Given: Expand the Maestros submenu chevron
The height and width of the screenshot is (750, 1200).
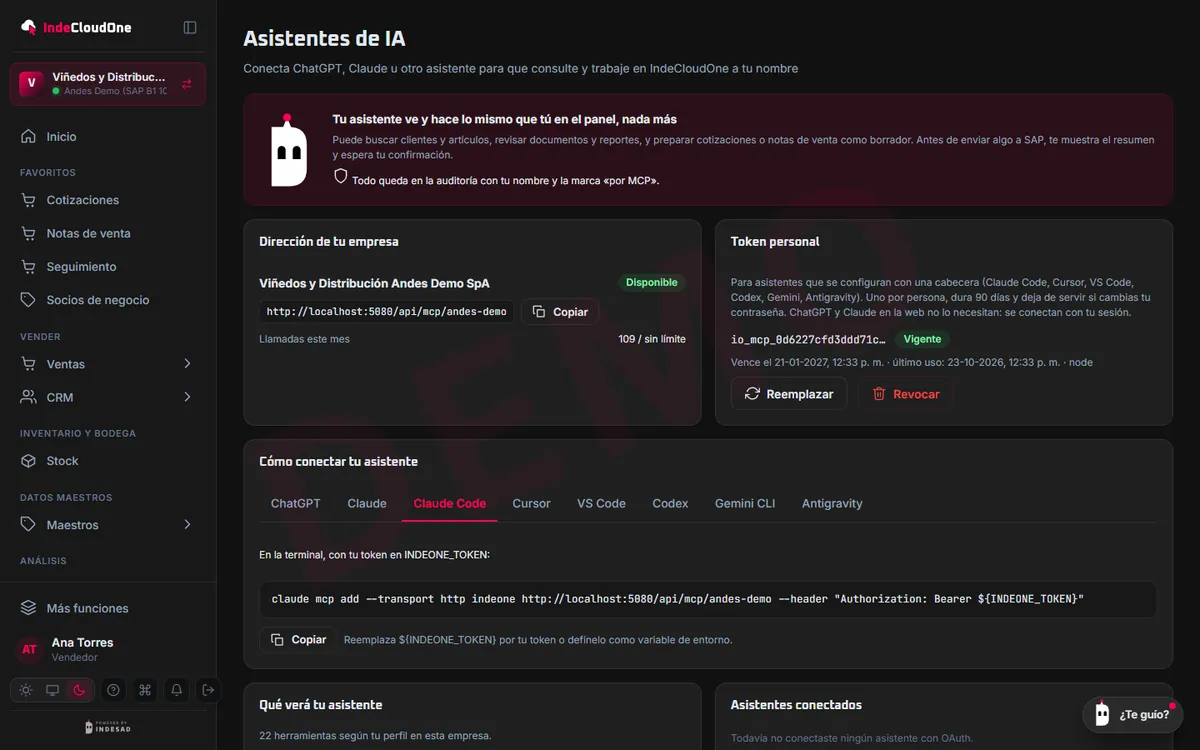Looking at the screenshot, I should [187, 525].
